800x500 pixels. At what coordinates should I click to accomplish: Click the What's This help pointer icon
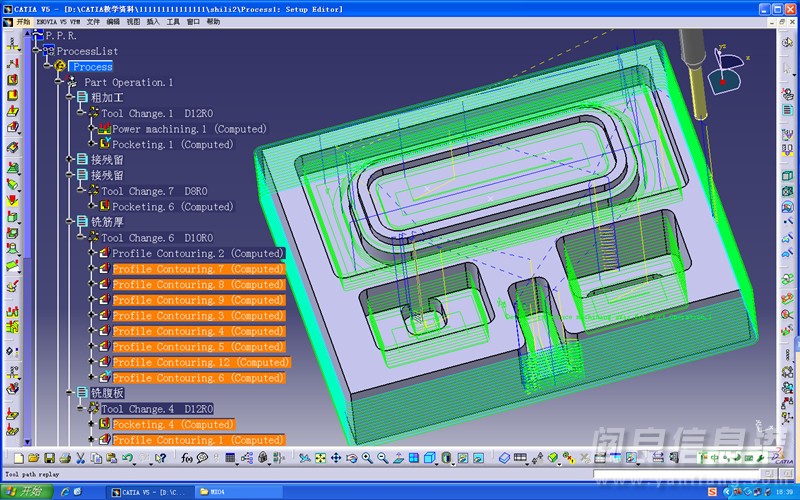(160, 458)
